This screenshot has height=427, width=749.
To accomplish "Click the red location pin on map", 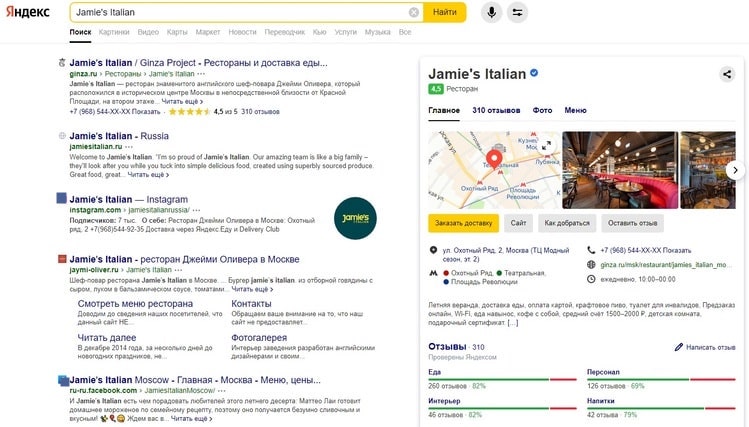I will click(494, 159).
